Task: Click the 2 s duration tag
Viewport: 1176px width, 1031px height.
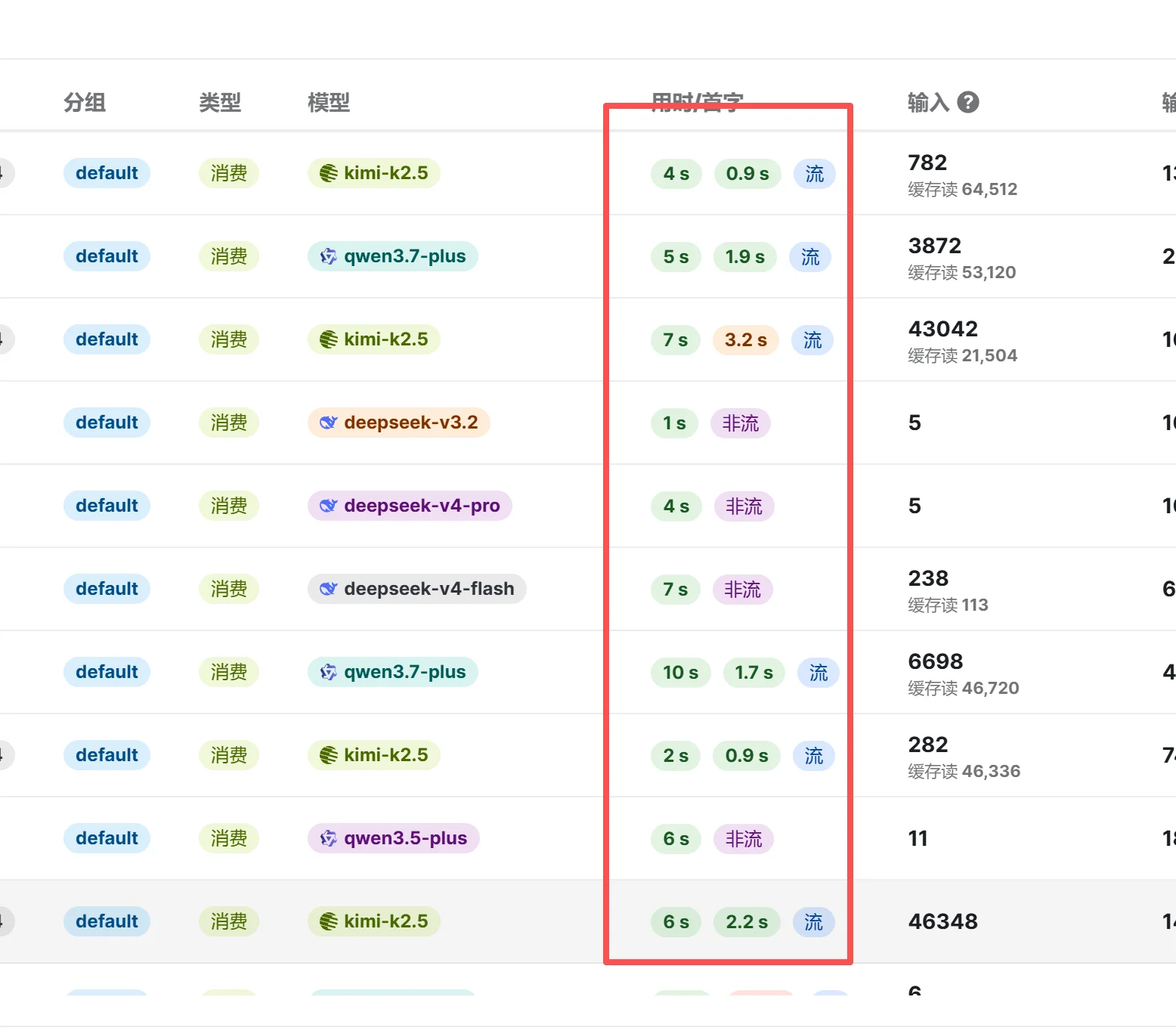Action: tap(676, 756)
